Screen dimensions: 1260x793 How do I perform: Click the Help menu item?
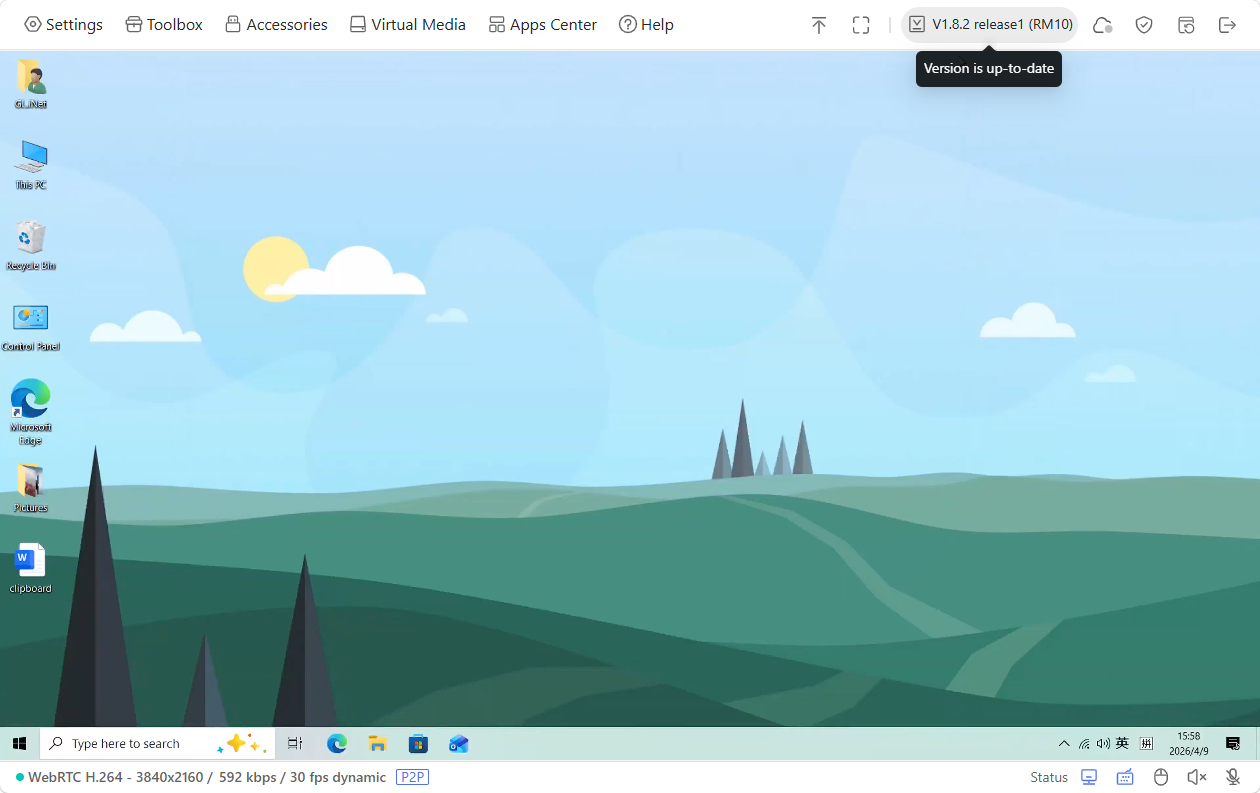pyautogui.click(x=646, y=25)
